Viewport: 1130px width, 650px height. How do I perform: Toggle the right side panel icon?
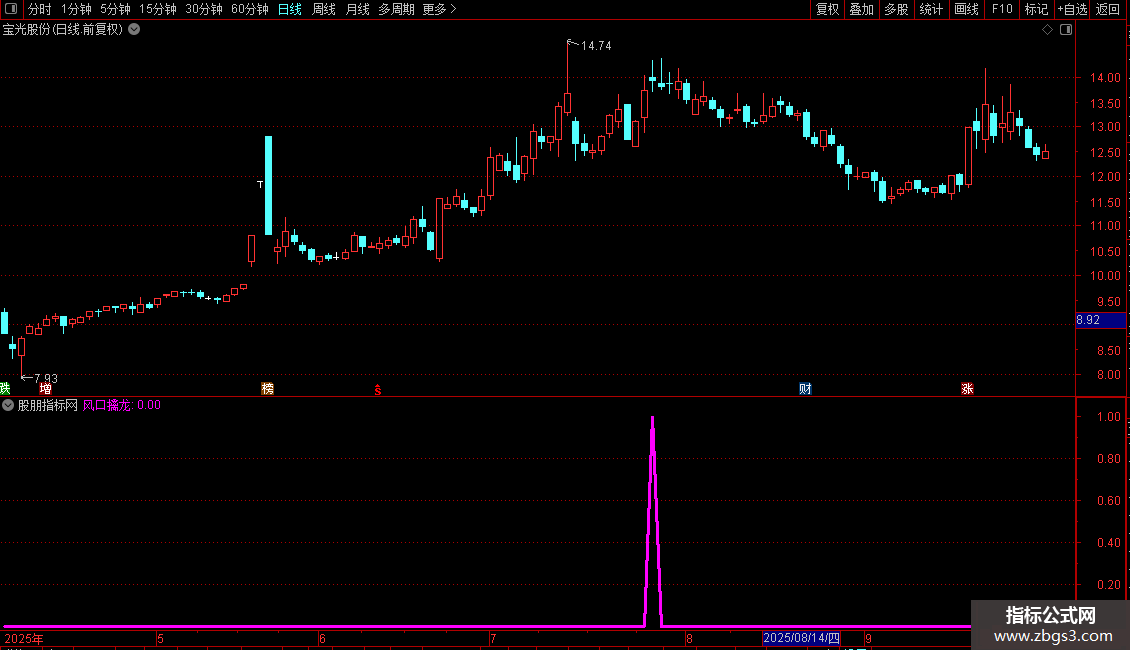click(x=1066, y=30)
